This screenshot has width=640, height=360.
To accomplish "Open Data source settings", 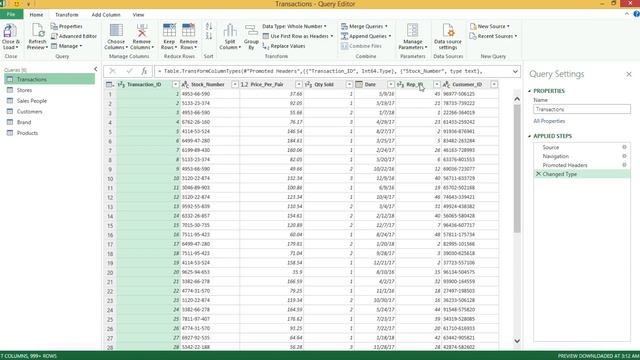I will click(448, 36).
